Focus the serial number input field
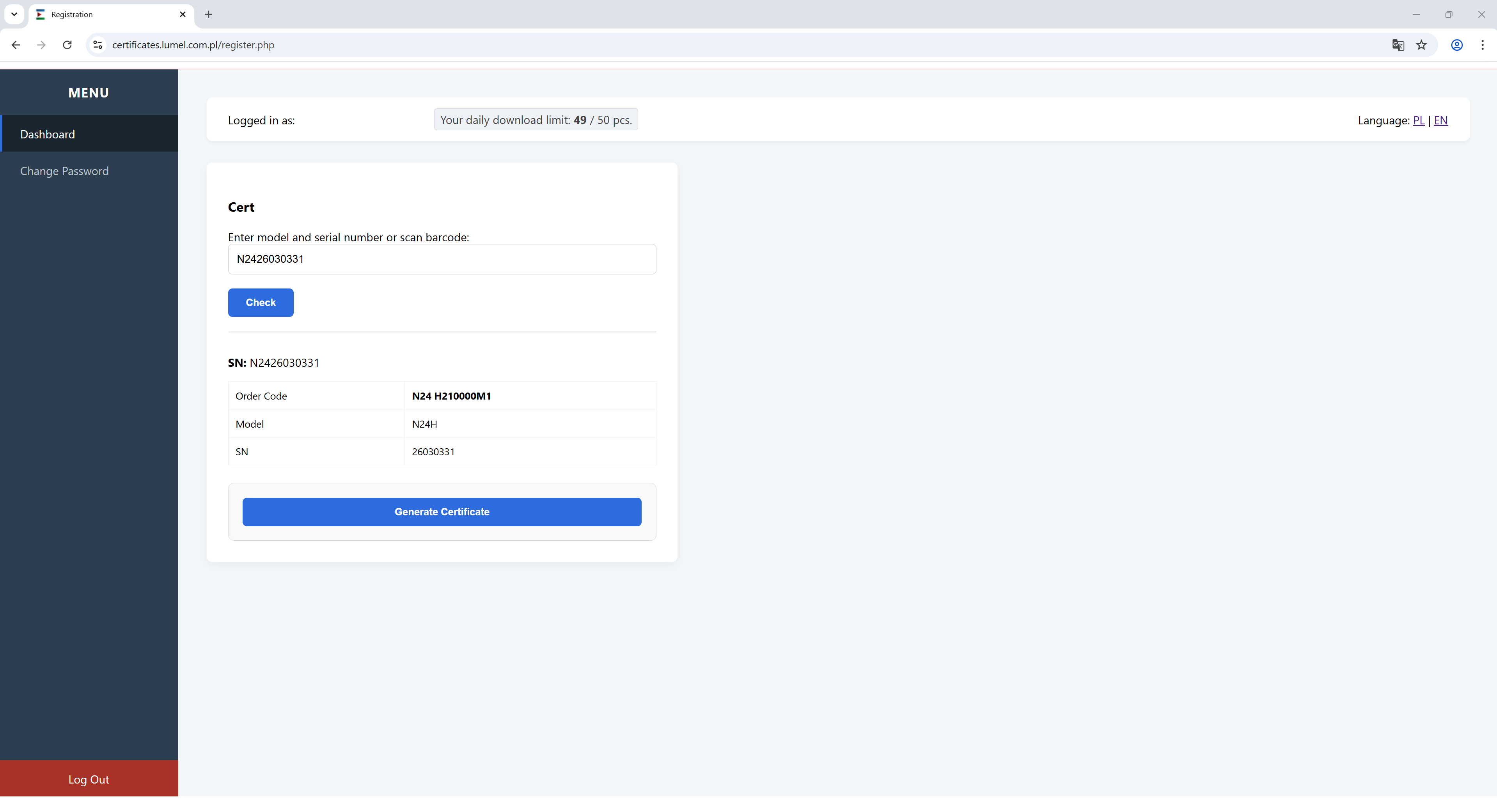 pos(442,259)
